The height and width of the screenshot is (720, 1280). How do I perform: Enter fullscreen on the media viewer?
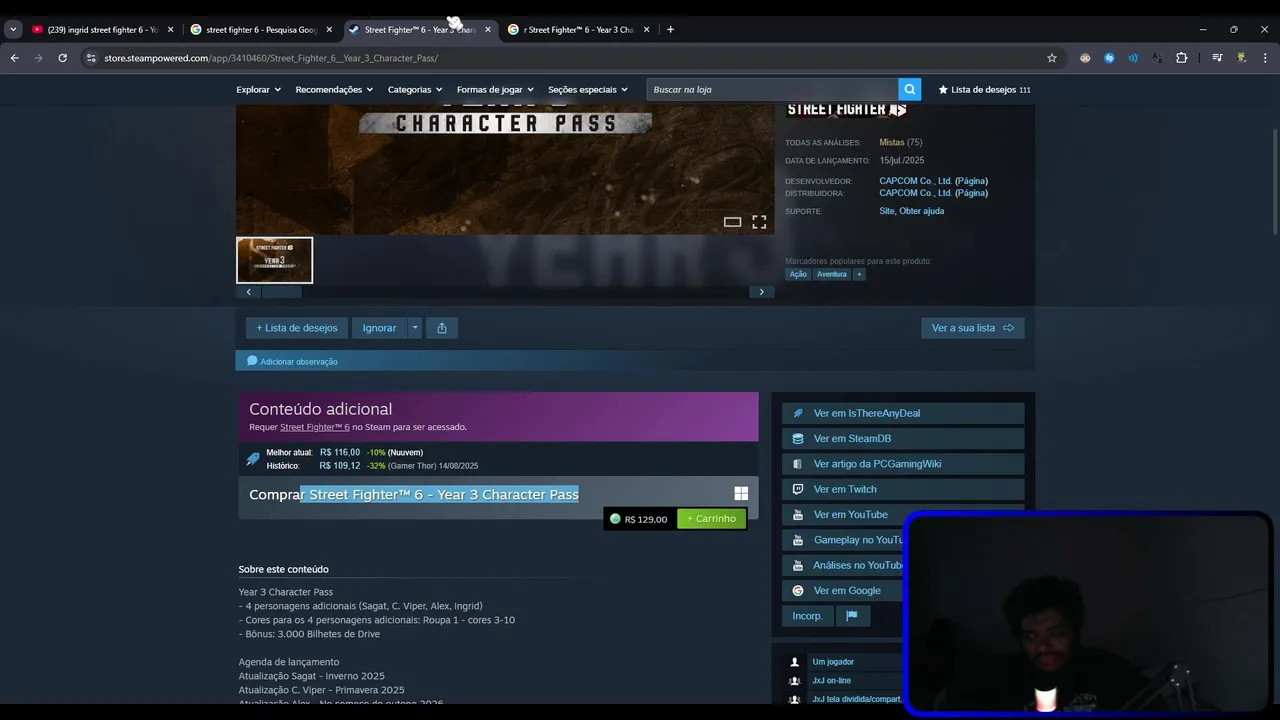[759, 222]
